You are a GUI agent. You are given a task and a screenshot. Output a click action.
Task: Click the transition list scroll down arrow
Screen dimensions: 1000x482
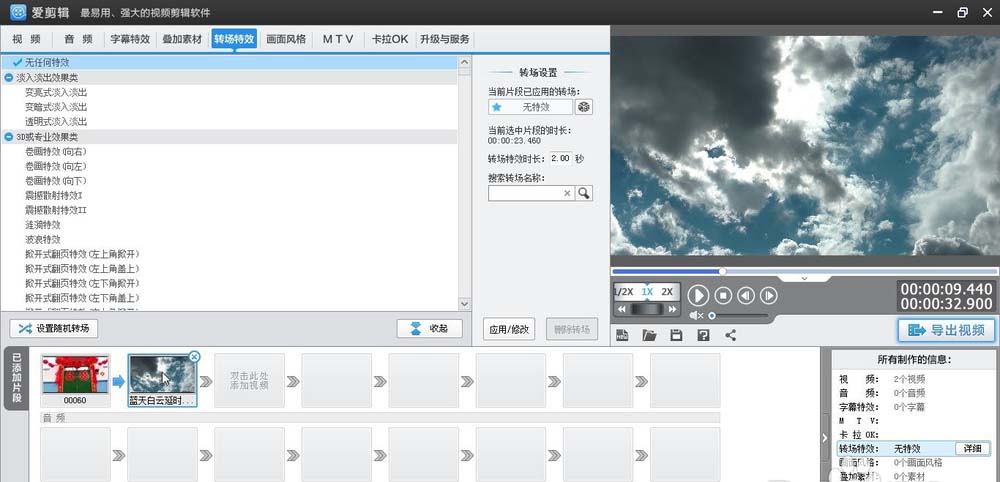pyautogui.click(x=464, y=304)
